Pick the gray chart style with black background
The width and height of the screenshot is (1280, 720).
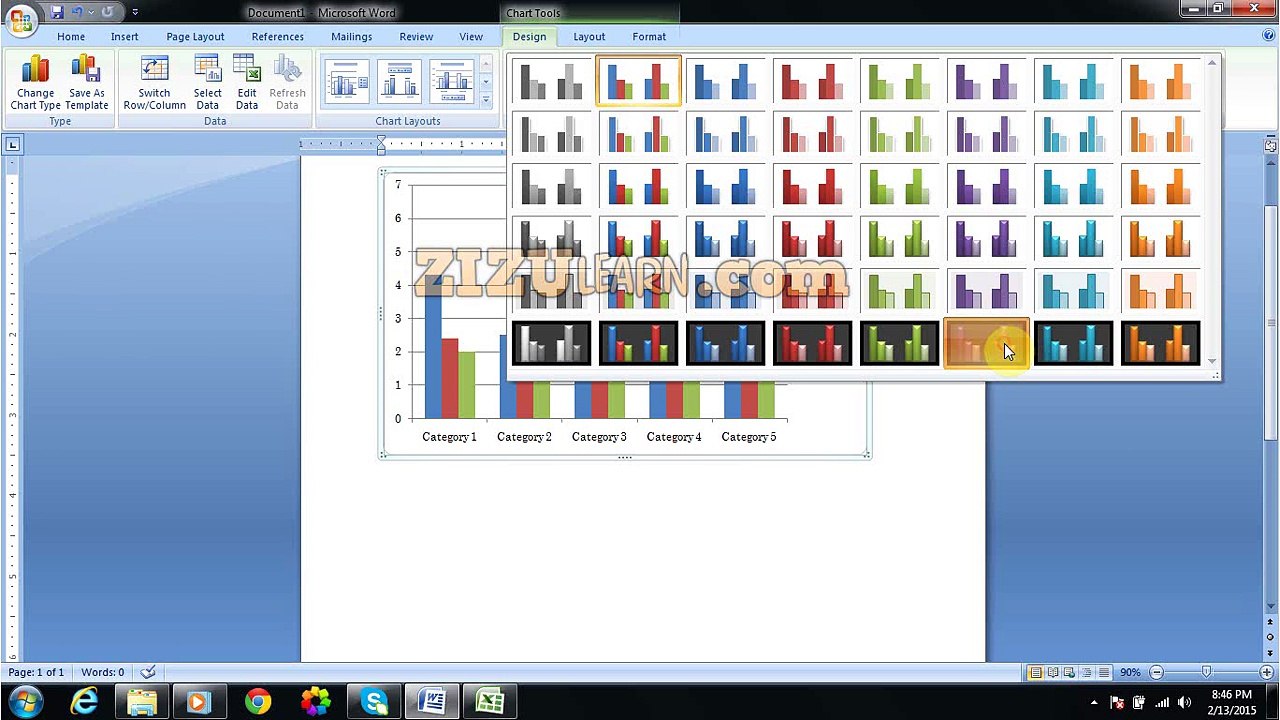[551, 343]
